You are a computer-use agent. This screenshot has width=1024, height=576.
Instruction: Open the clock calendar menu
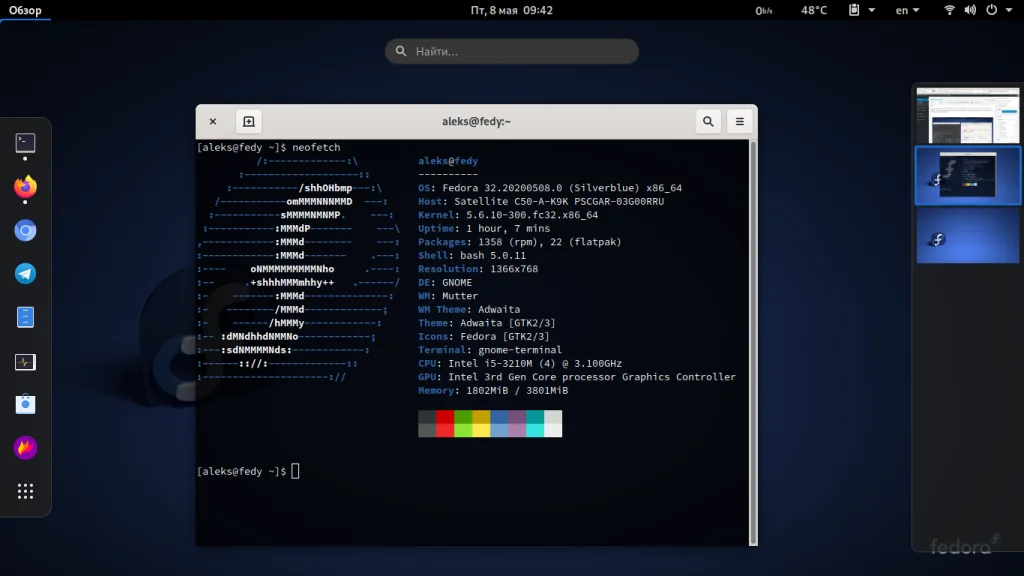[x=511, y=10]
